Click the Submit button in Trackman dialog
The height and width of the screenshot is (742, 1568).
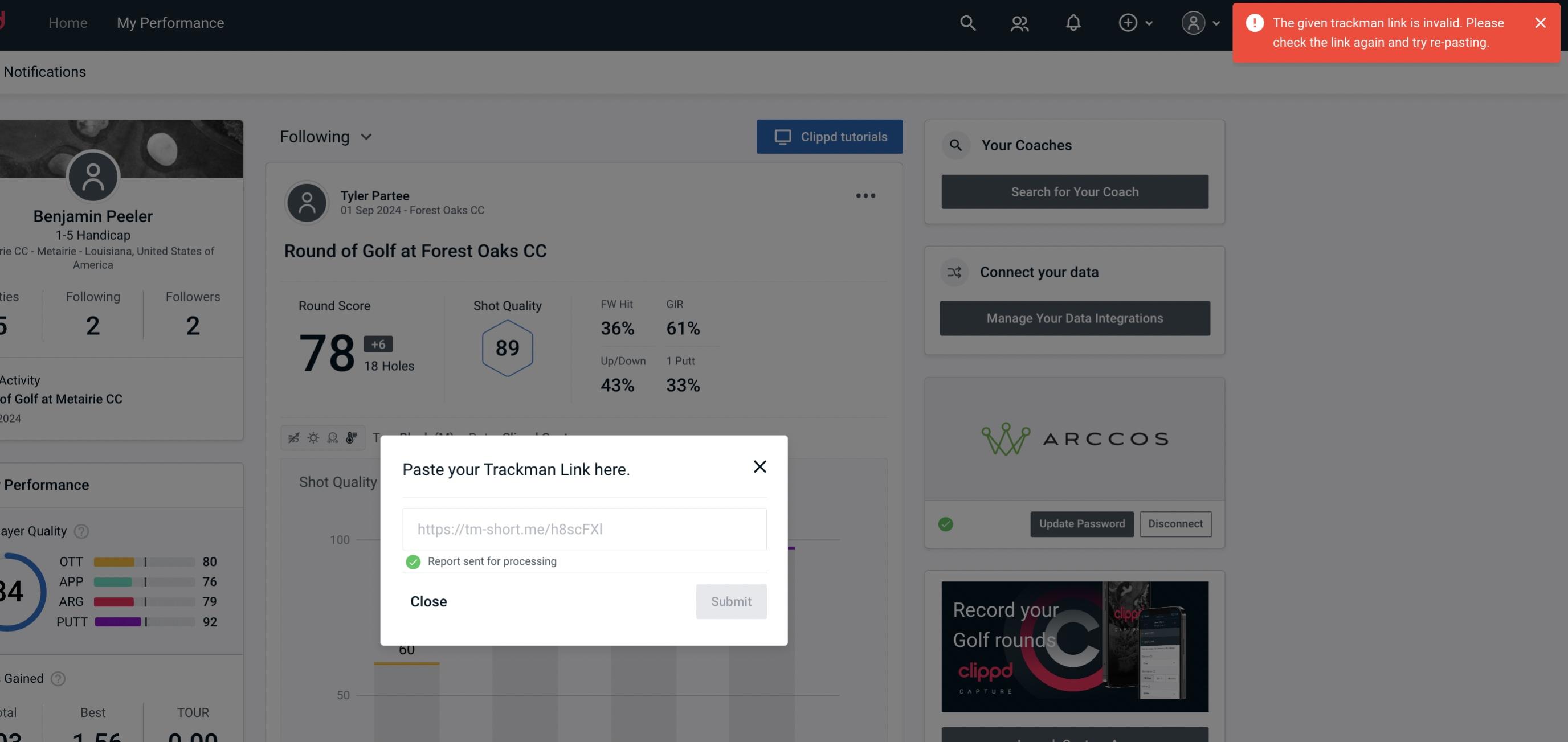[731, 601]
